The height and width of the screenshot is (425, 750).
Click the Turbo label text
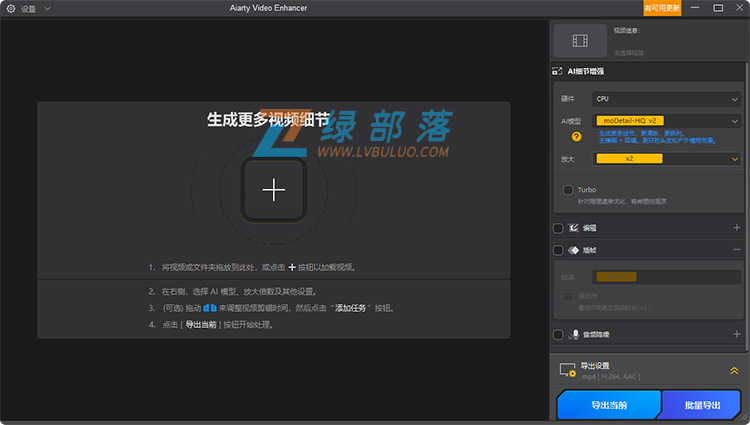[x=587, y=190]
